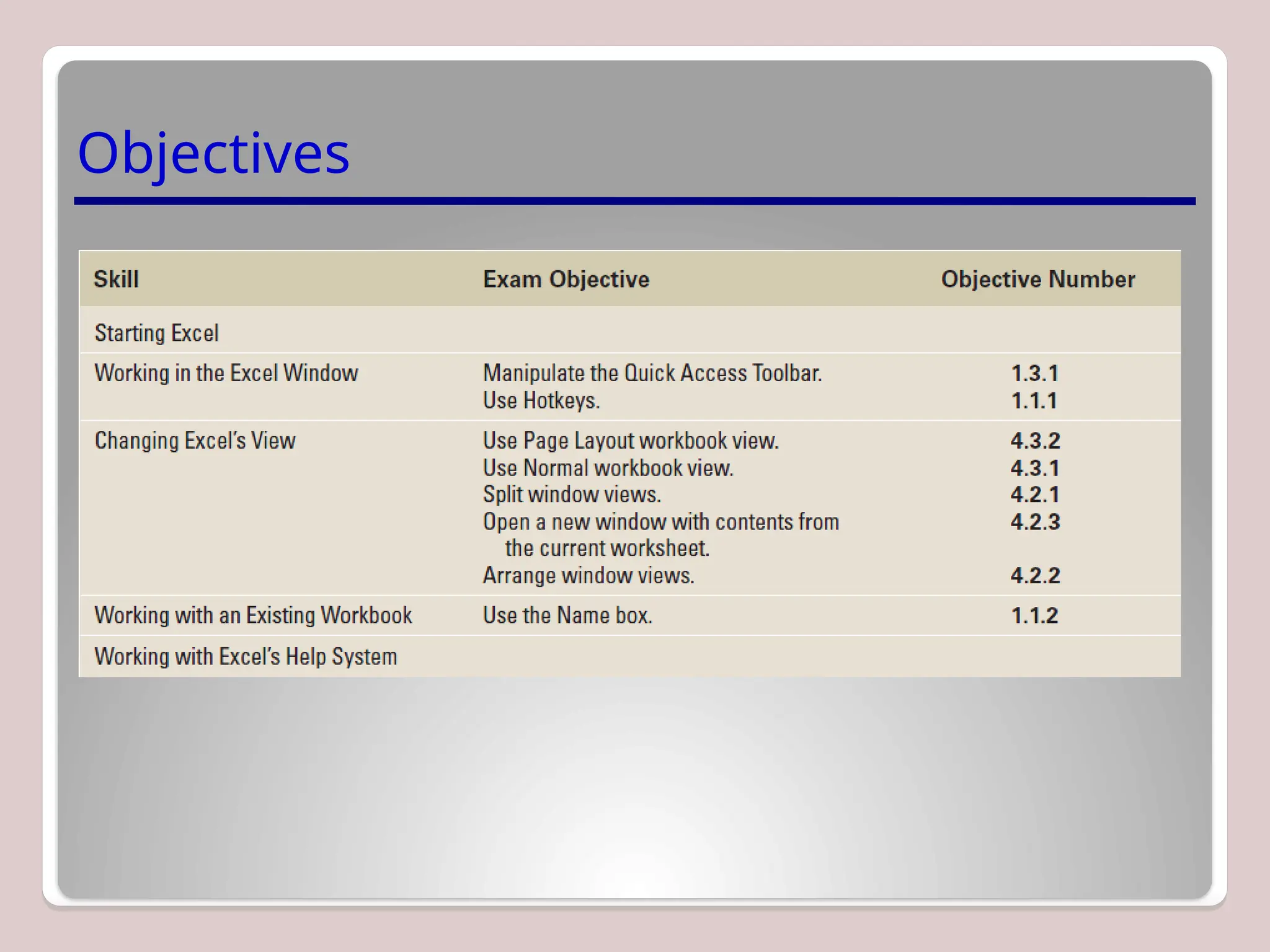
Task: Click Manipulate the Quick Access Toolbar text
Action: 652,373
